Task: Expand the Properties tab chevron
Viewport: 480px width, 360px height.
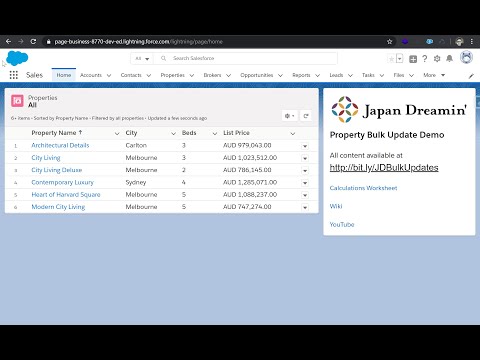Action: coord(192,76)
